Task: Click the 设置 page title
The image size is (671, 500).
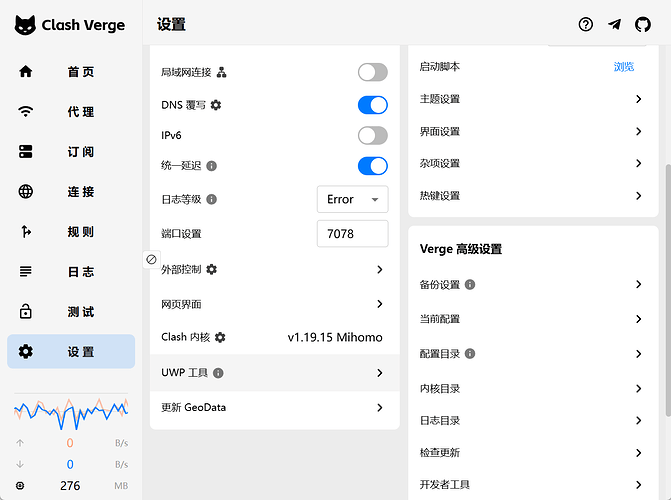Action: pos(171,24)
